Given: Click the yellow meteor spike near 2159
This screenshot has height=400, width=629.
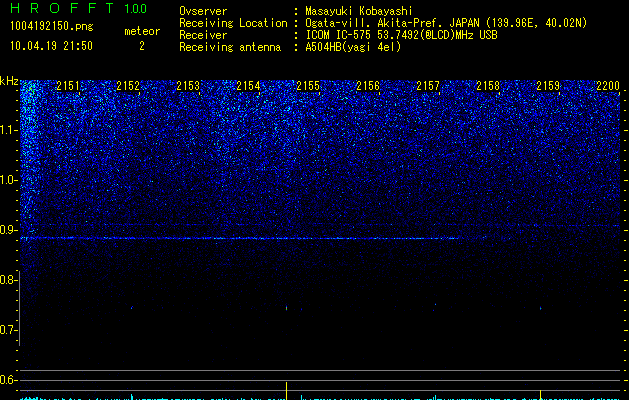Looking at the screenshot, I should [540, 395].
